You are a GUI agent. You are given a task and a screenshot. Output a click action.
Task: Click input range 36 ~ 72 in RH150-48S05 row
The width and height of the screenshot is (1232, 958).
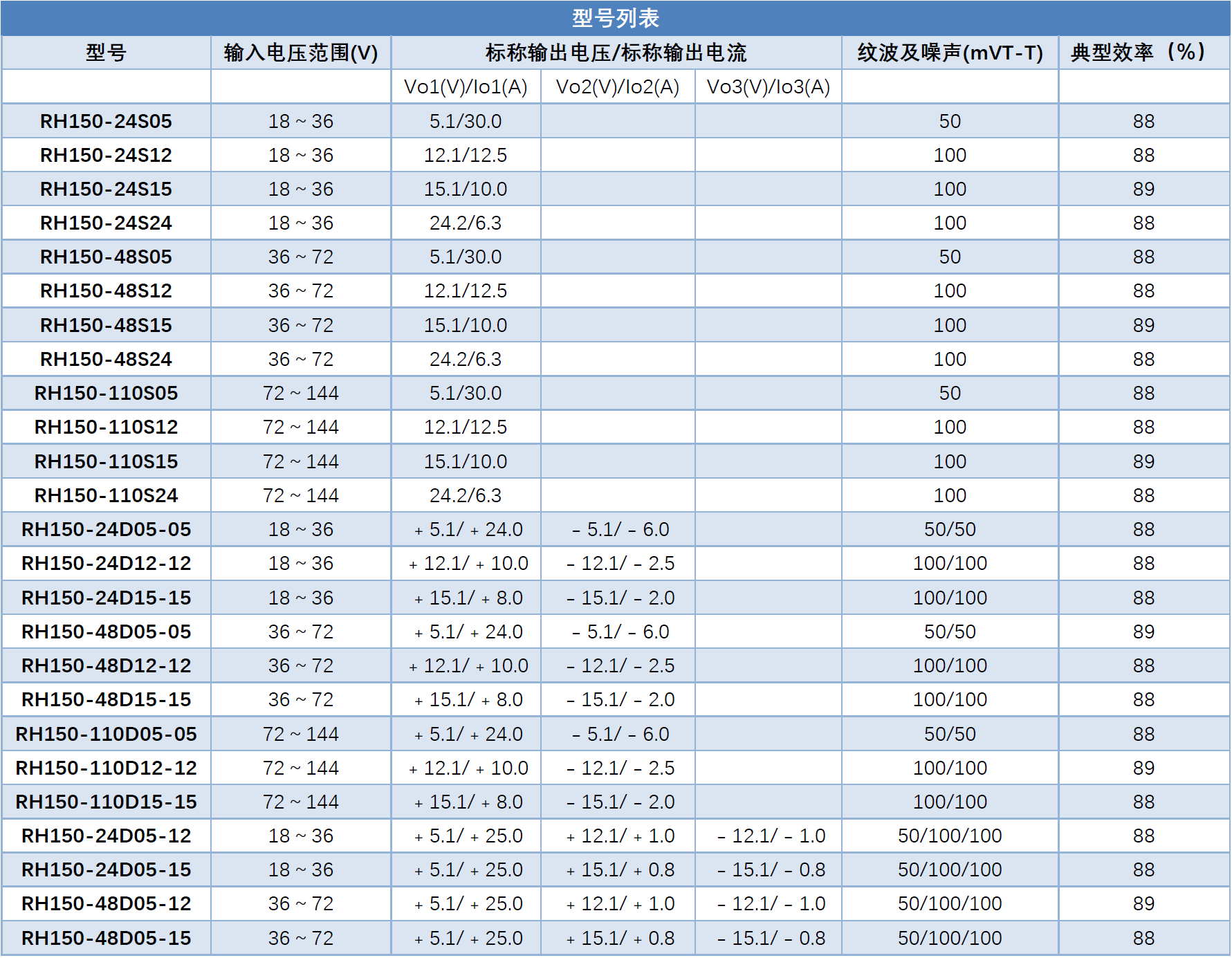(x=301, y=257)
